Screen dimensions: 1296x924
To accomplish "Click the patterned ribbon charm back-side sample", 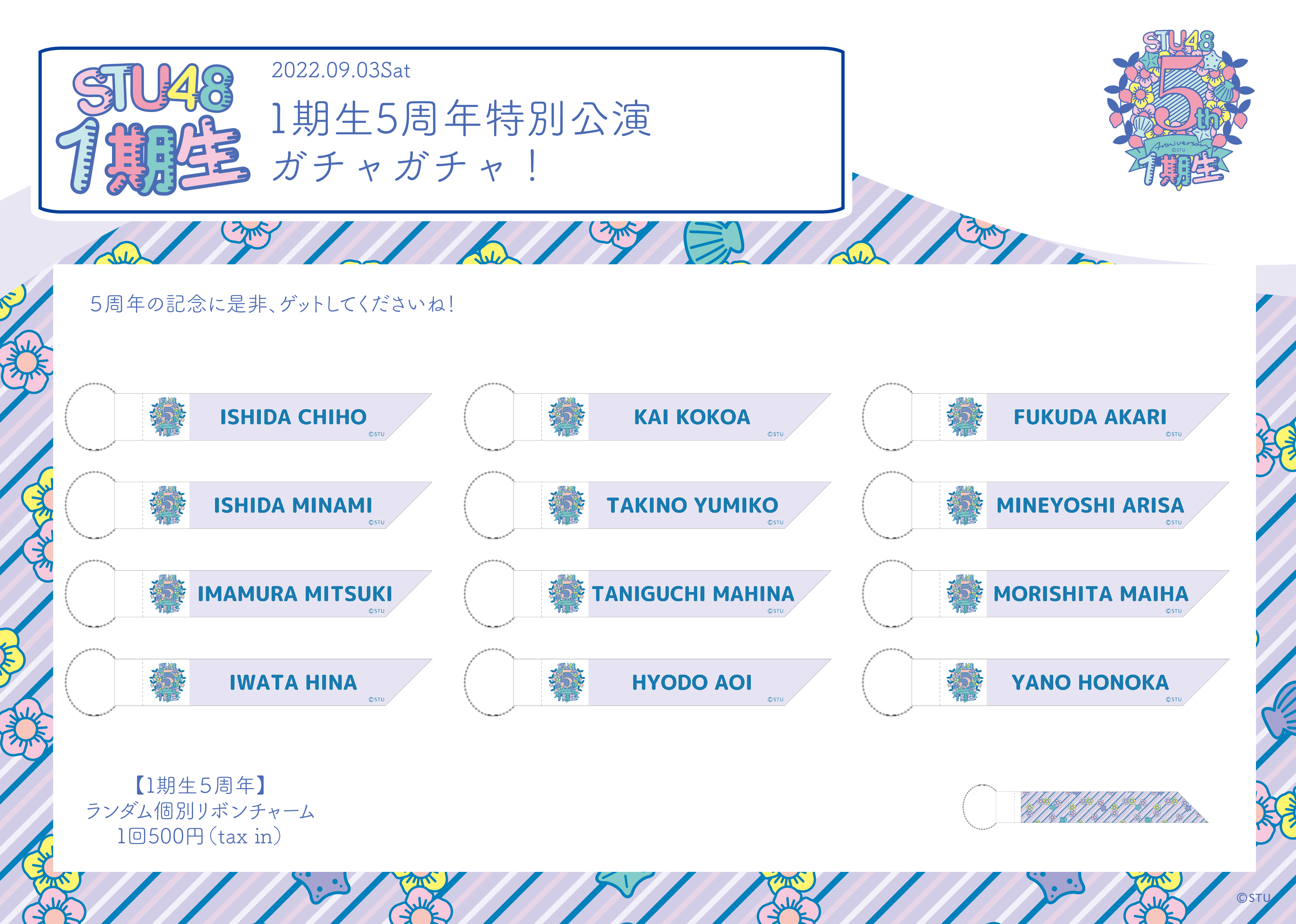I will click(x=1086, y=807).
